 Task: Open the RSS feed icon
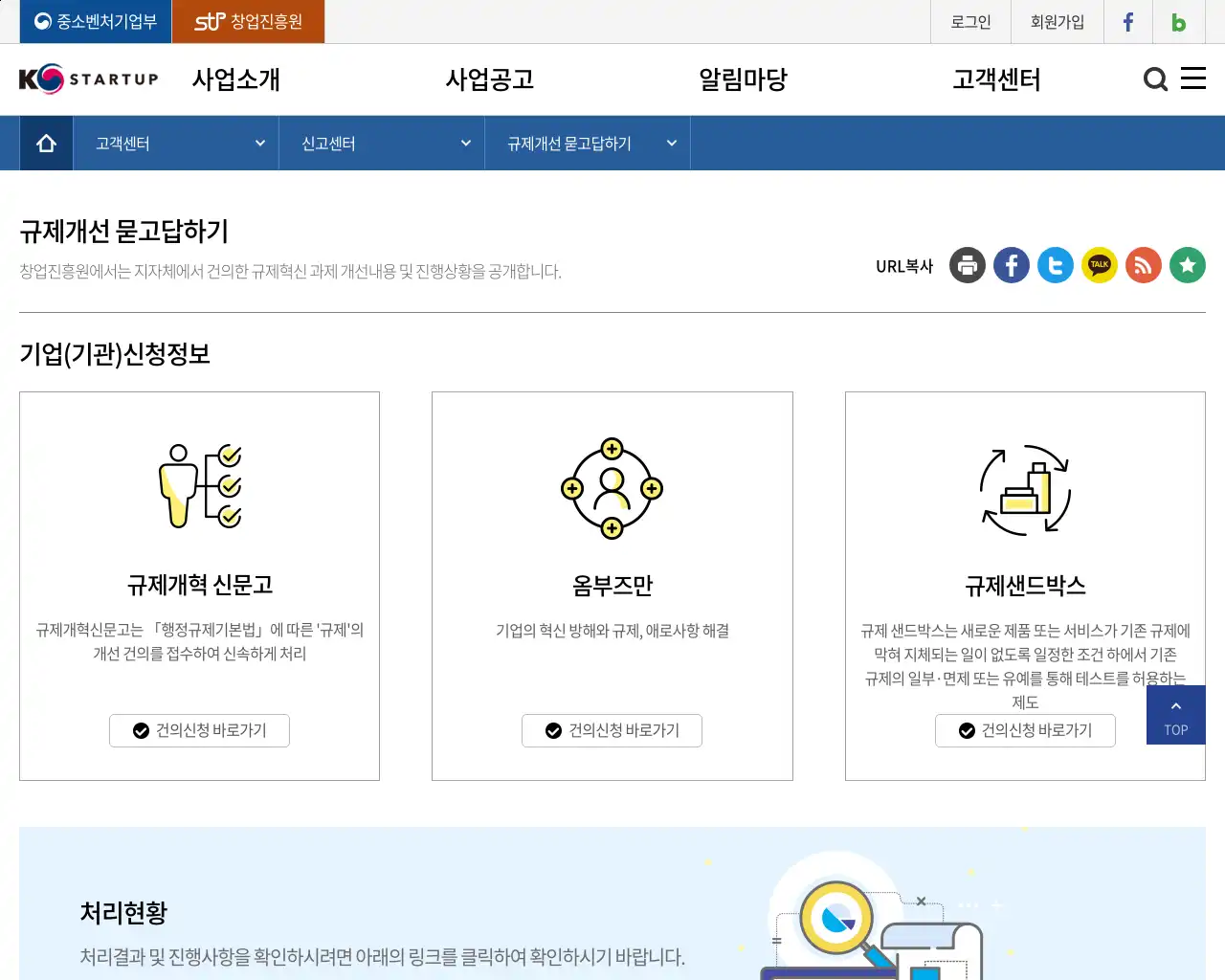pyautogui.click(x=1143, y=265)
